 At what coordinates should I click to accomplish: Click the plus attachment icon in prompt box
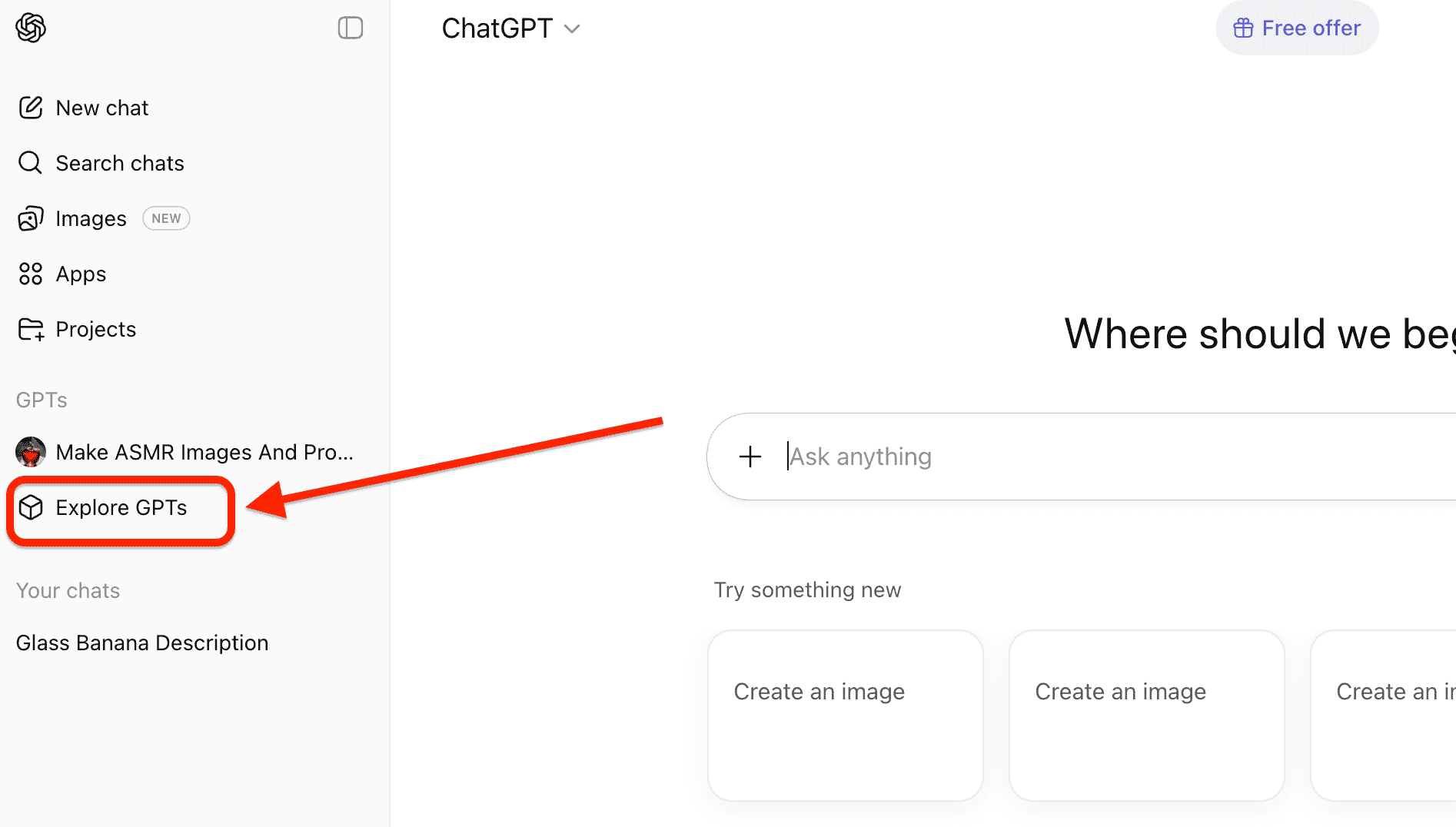pos(750,457)
